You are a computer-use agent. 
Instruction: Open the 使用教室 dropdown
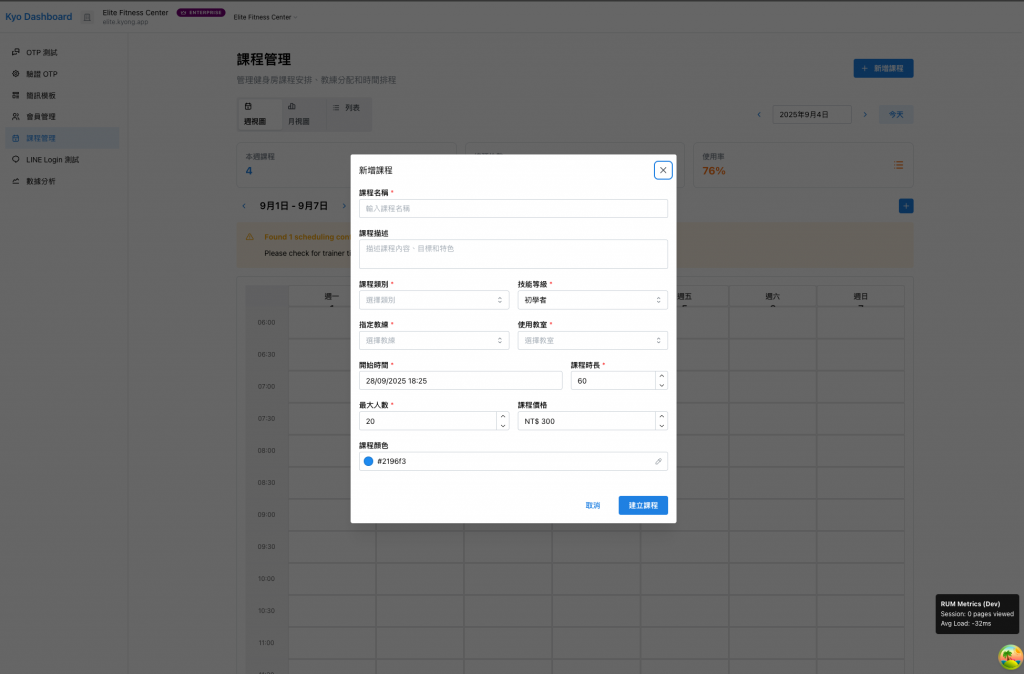(x=592, y=340)
